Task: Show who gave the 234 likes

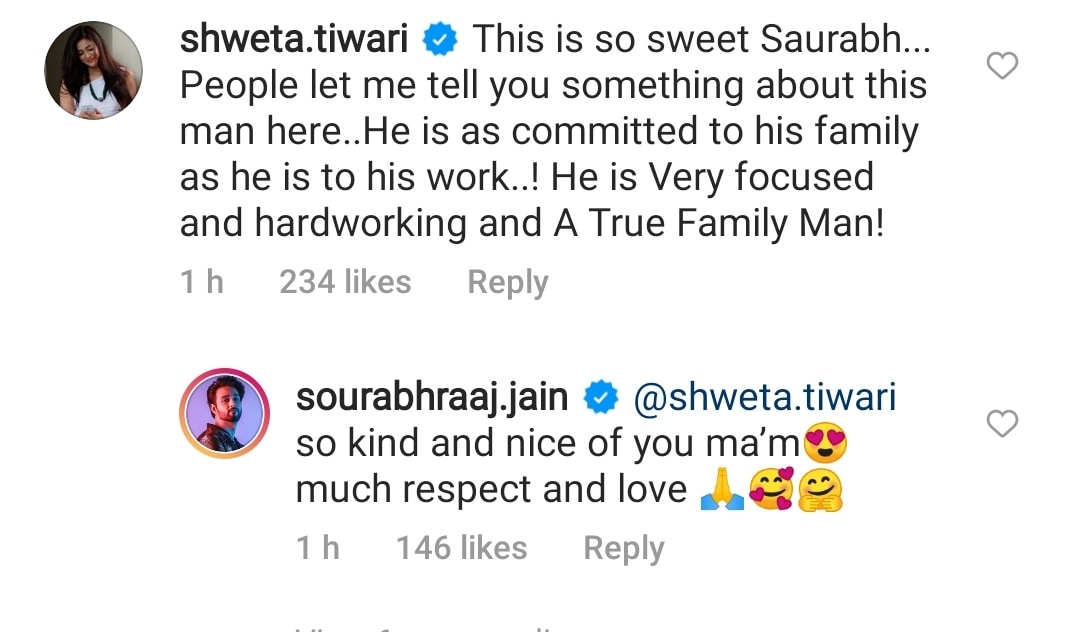Action: tap(345, 282)
